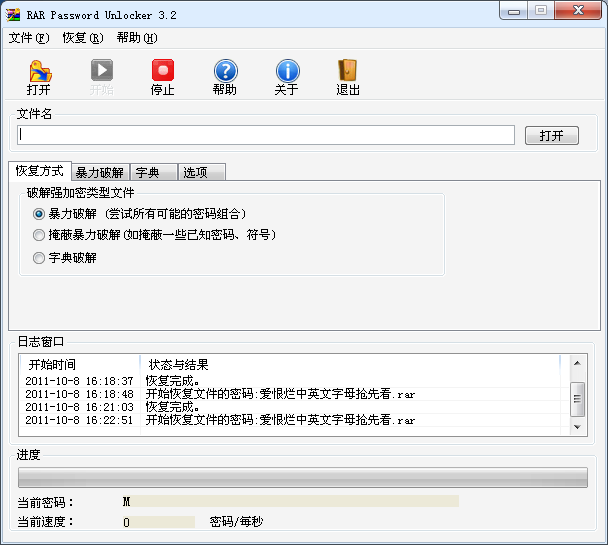This screenshot has width=608, height=545.
Task: Open 帮助 via the blue question-mark icon
Action: (x=225, y=71)
